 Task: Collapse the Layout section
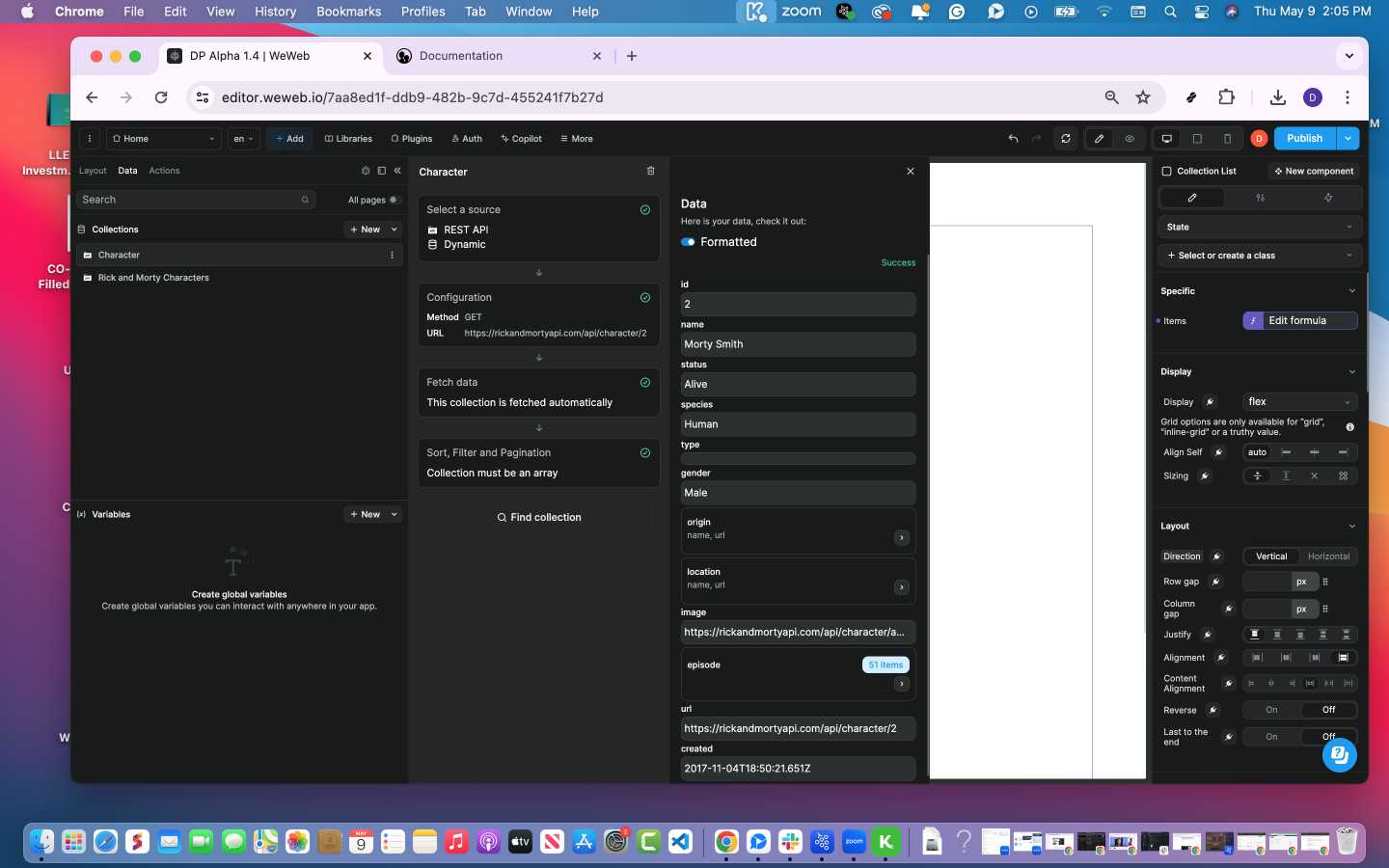point(1351,527)
